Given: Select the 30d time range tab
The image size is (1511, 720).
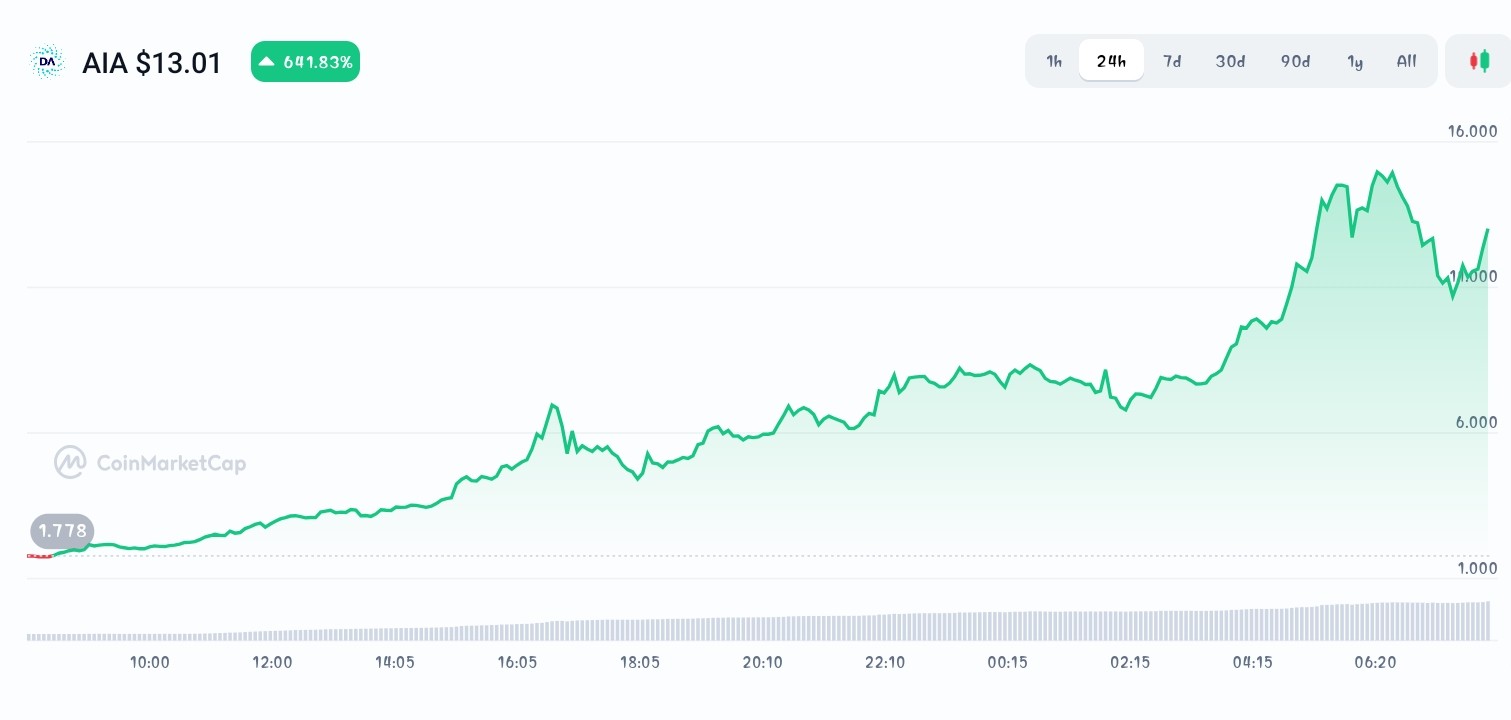Looking at the screenshot, I should click(x=1230, y=61).
